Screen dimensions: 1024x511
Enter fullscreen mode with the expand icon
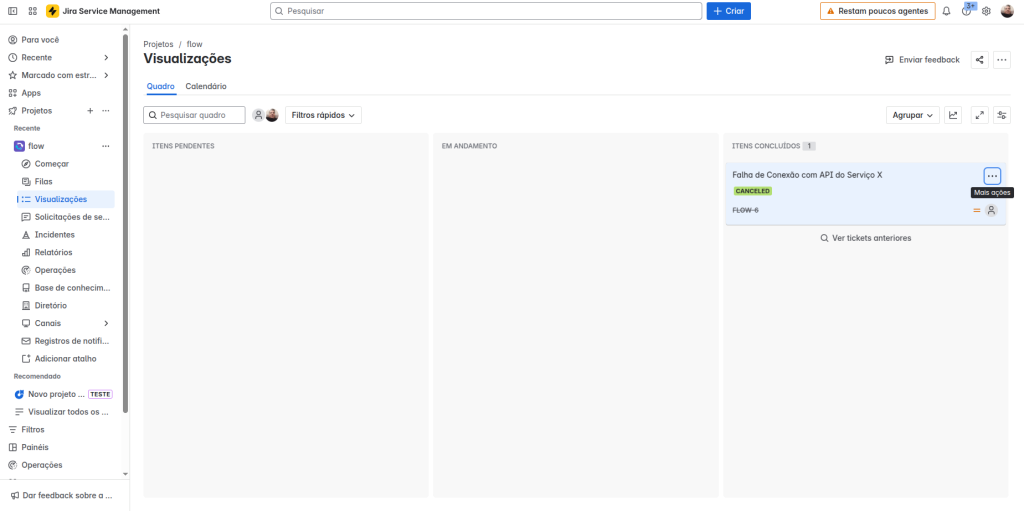tap(978, 115)
